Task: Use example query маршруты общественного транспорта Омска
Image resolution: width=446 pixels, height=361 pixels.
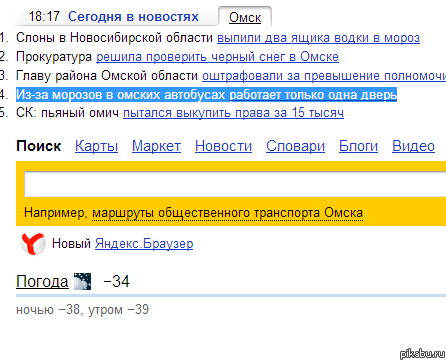Action: coord(227,213)
